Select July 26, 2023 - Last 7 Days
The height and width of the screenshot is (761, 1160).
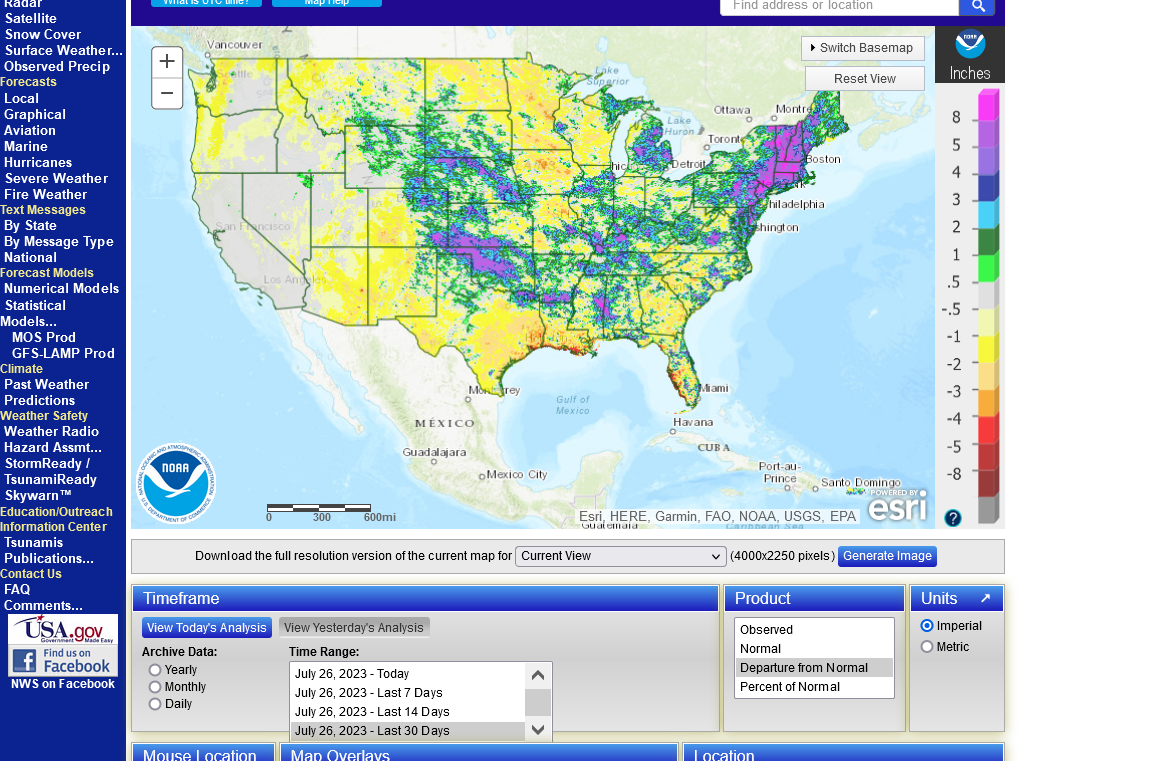point(408,693)
